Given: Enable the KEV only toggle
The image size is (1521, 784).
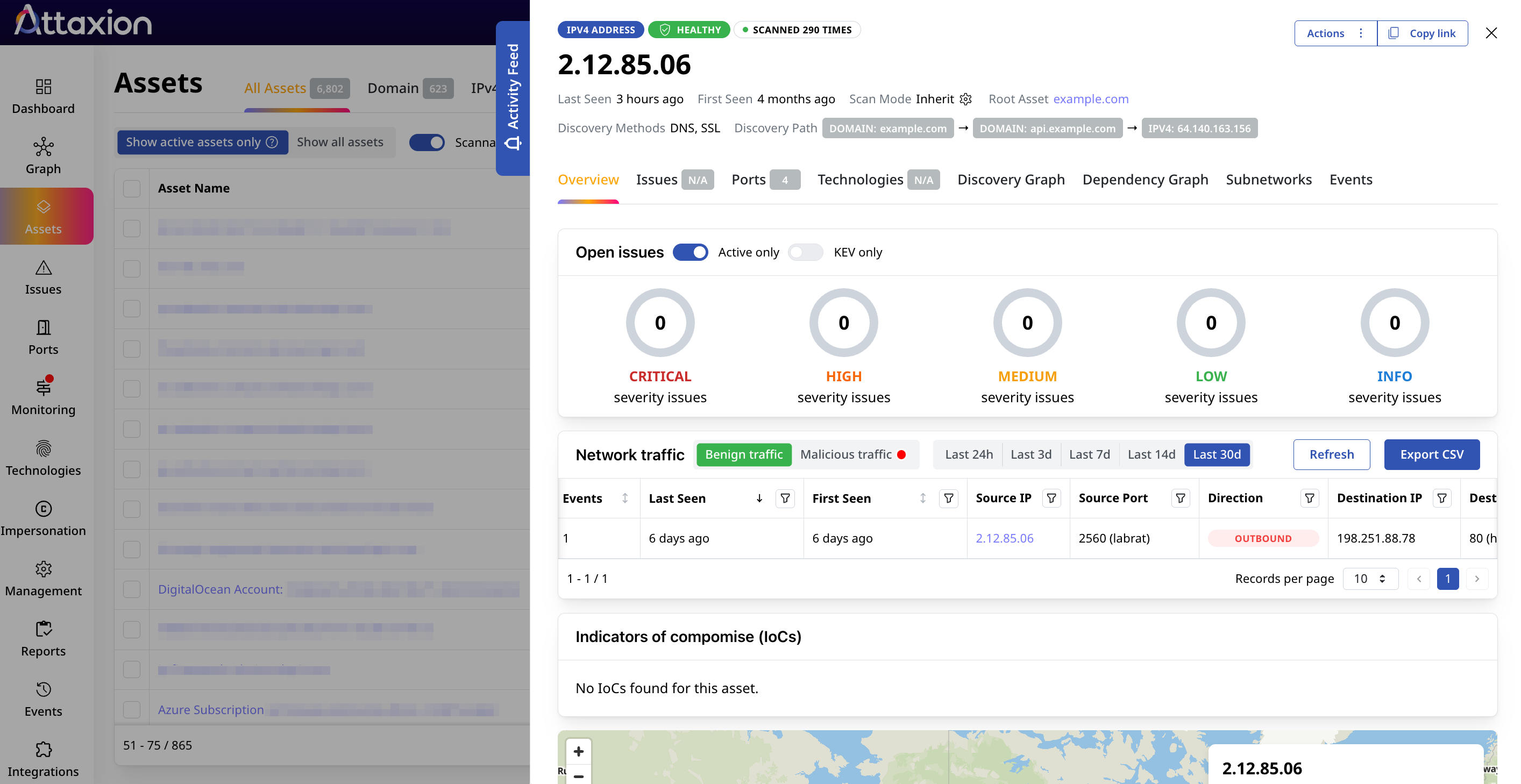Looking at the screenshot, I should tap(805, 252).
